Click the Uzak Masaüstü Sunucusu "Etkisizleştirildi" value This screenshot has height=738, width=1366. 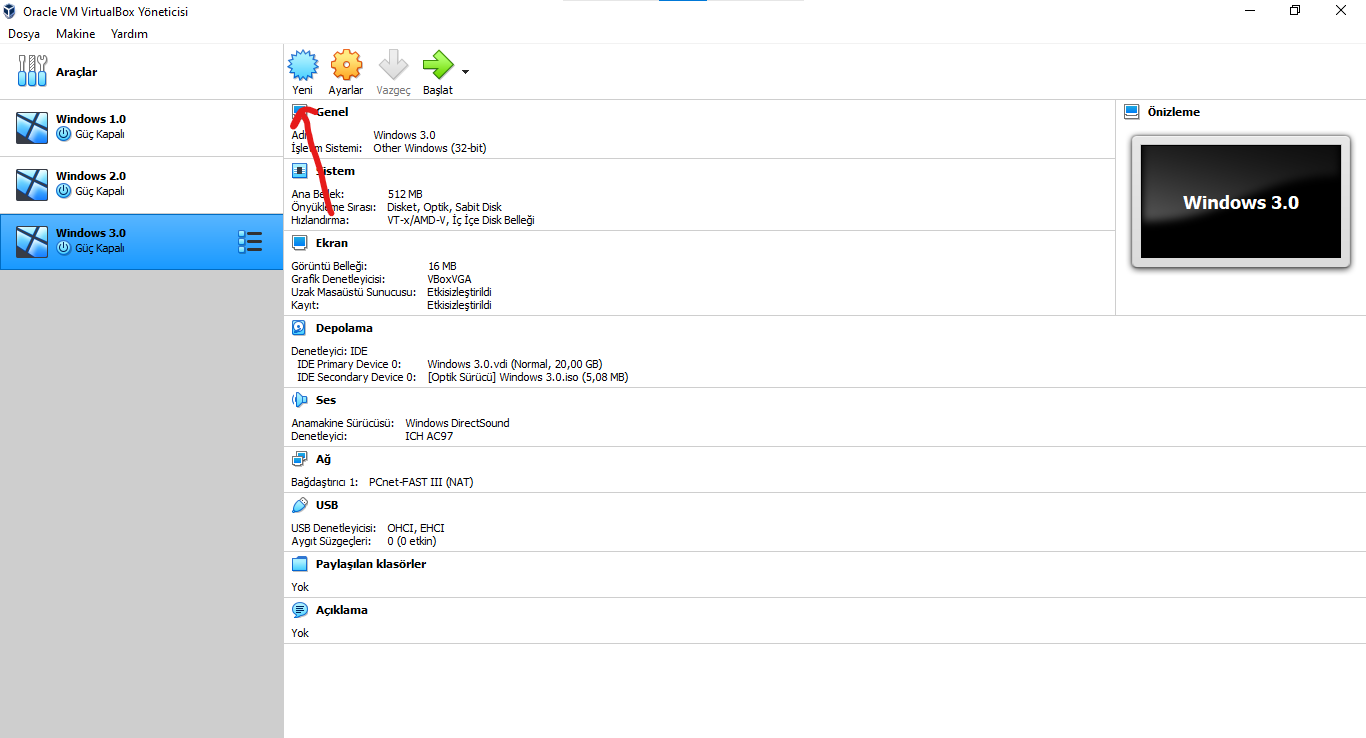[x=459, y=292]
